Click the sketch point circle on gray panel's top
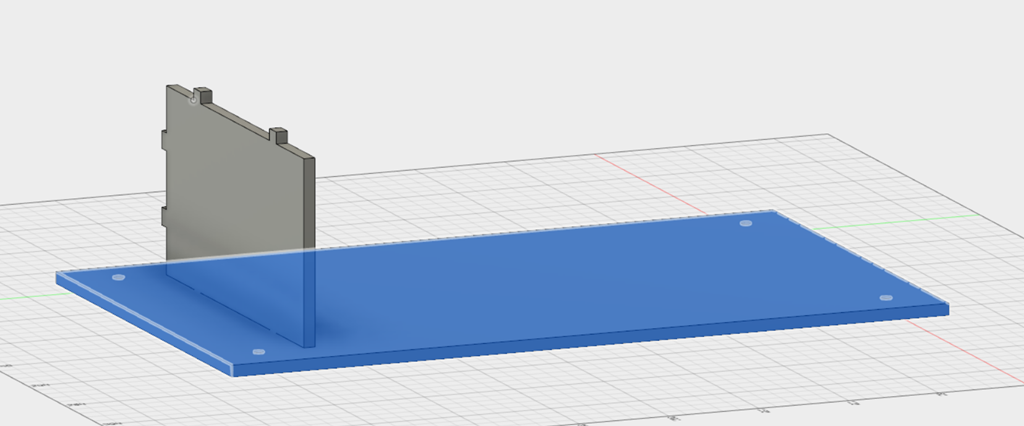Viewport: 1024px width, 426px height. pyautogui.click(x=193, y=99)
